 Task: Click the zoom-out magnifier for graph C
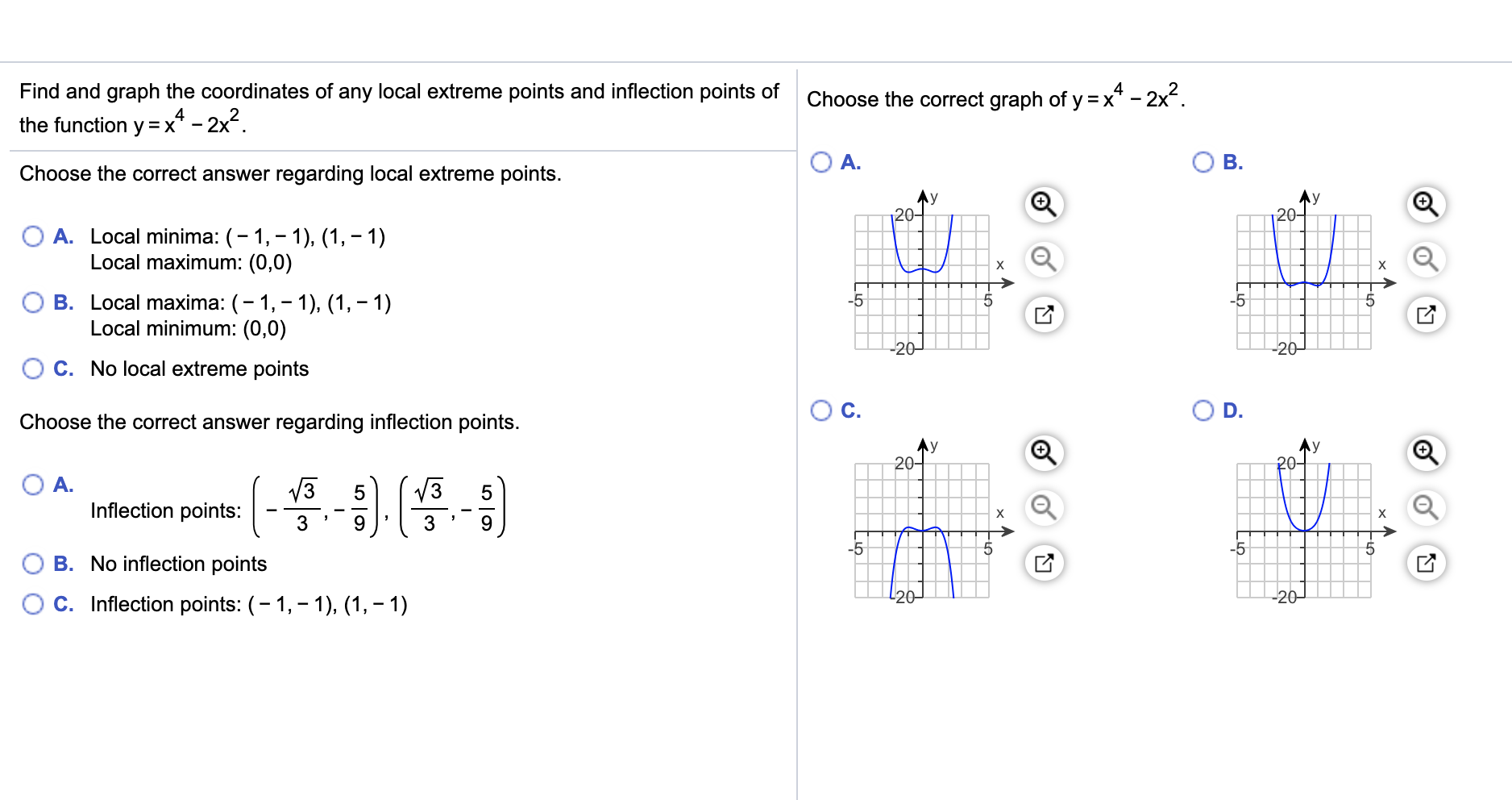click(x=1043, y=508)
